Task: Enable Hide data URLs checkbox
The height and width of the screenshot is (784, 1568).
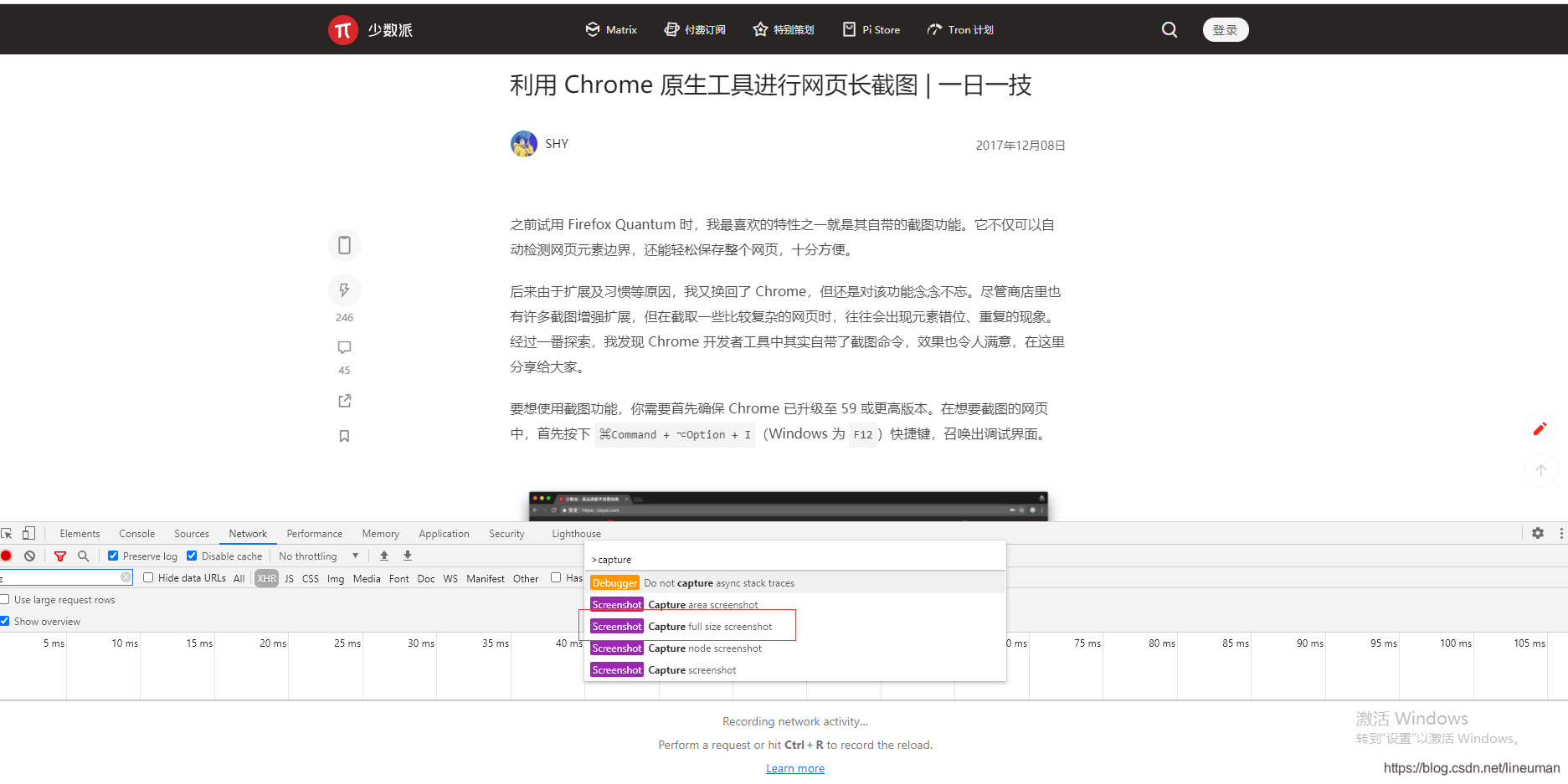Action: coord(148,577)
